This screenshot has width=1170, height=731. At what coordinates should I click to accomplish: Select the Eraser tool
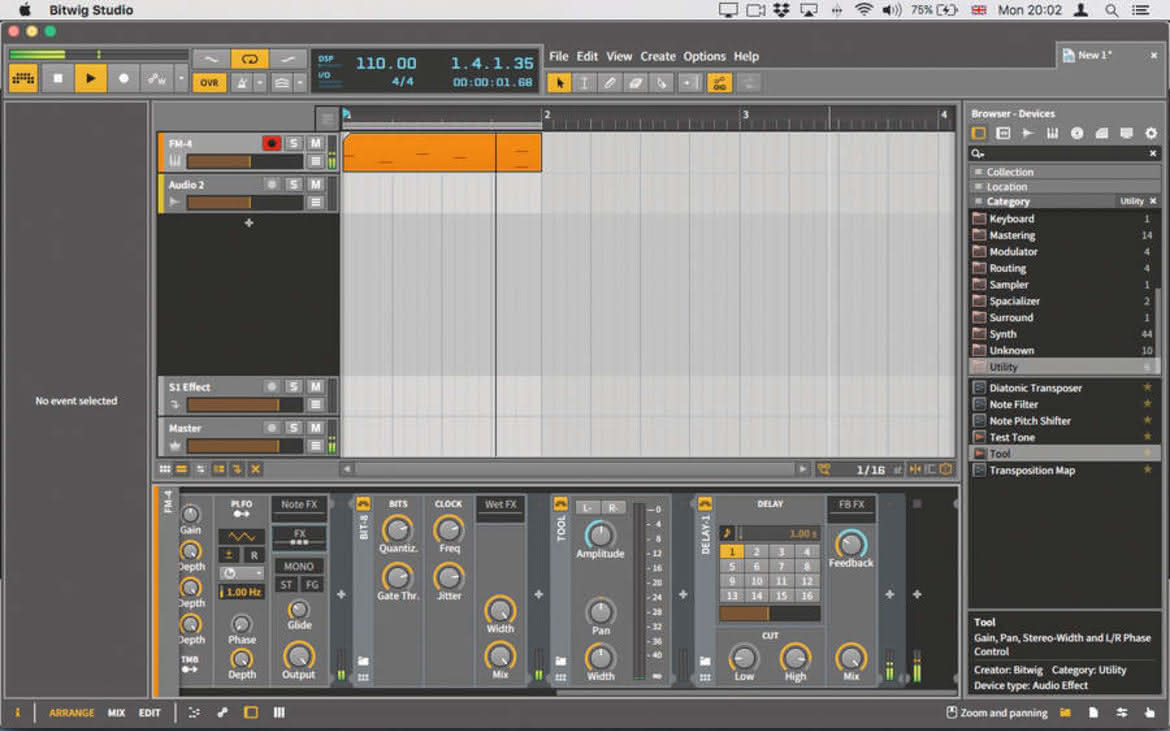point(635,83)
